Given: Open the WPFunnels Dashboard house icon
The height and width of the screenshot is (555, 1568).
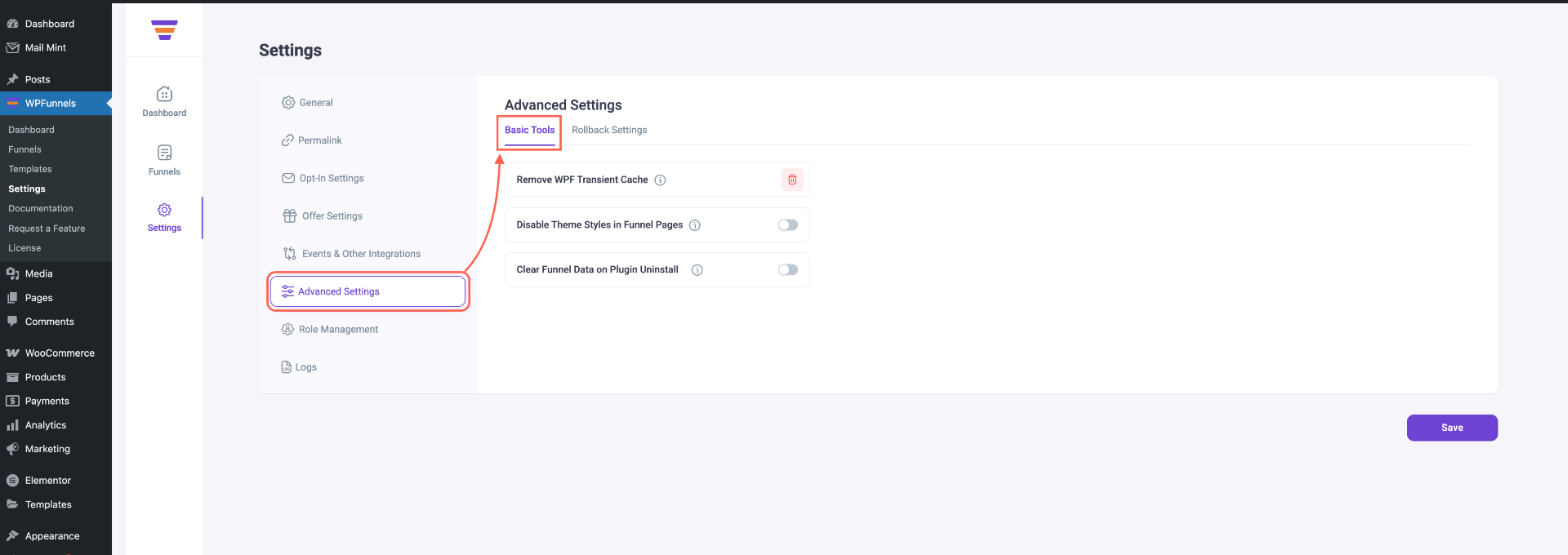Looking at the screenshot, I should coord(164,94).
